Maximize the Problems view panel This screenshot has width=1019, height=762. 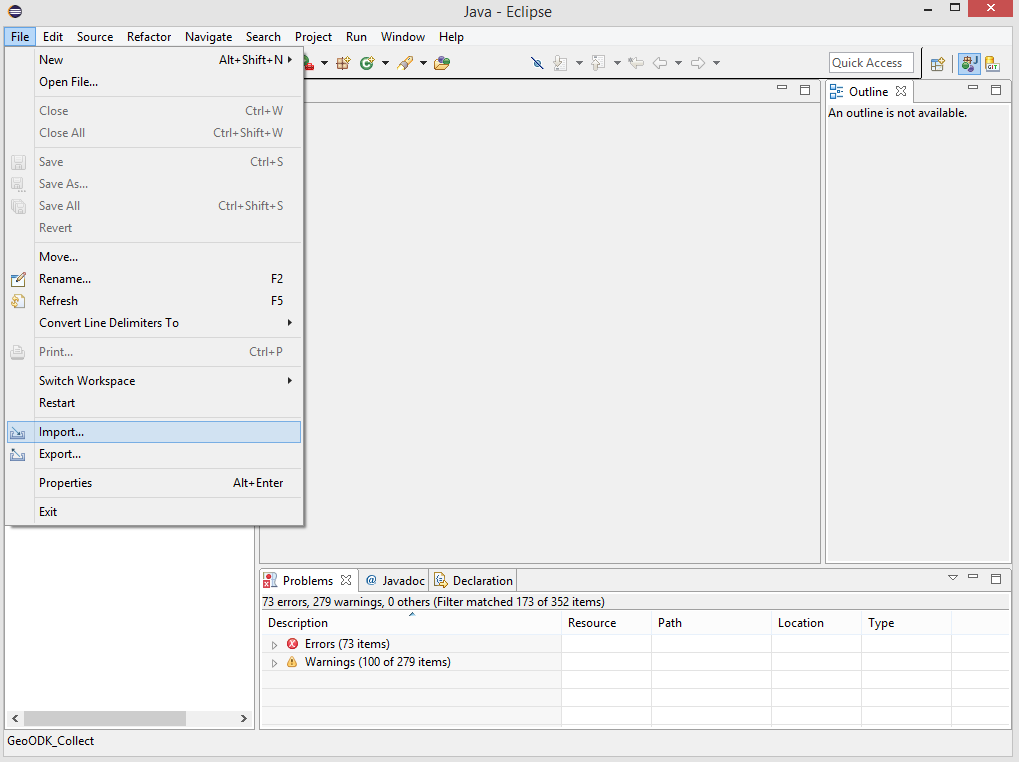click(x=996, y=579)
